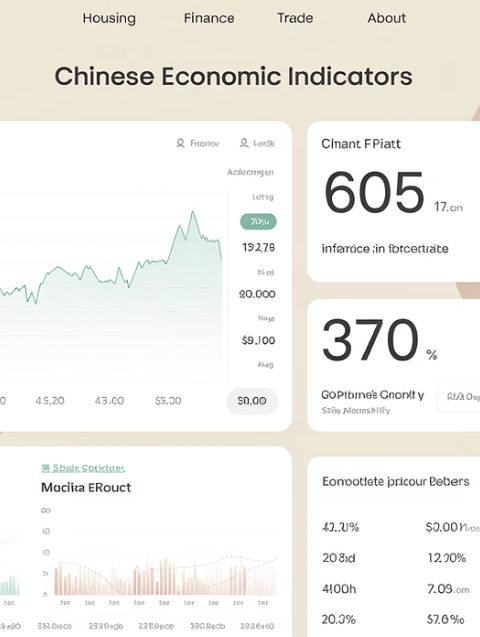Open the Housing menu item

click(x=109, y=18)
